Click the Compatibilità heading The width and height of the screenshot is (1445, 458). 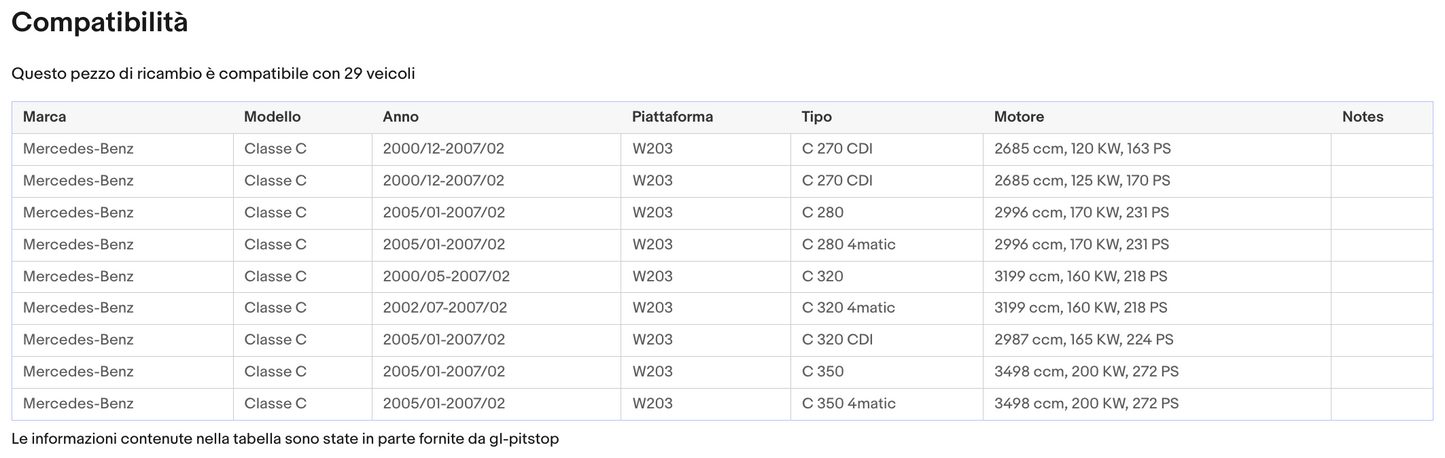click(x=99, y=22)
